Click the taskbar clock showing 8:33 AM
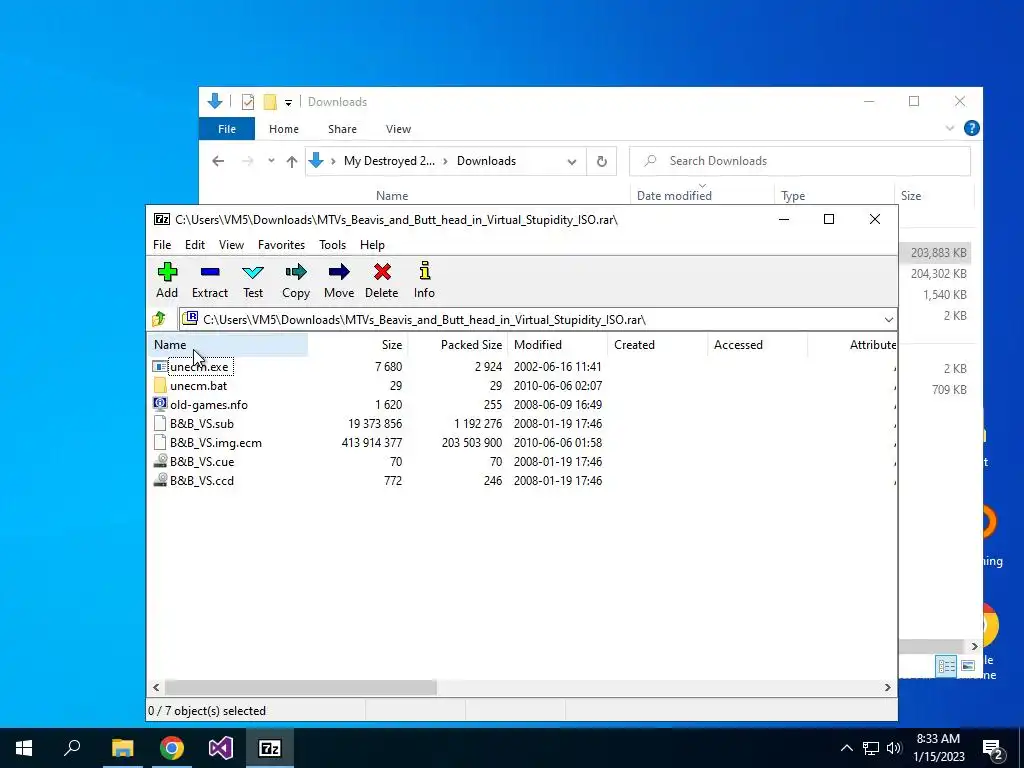Screen dimensions: 1024x768 click(x=938, y=748)
